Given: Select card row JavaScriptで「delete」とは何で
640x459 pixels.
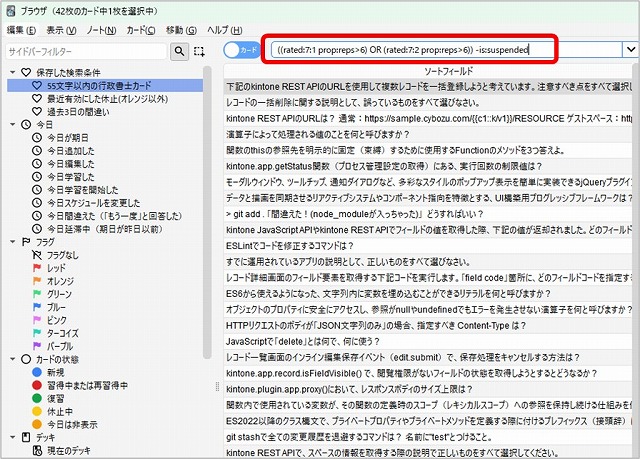Looking at the screenshot, I should [430, 341].
